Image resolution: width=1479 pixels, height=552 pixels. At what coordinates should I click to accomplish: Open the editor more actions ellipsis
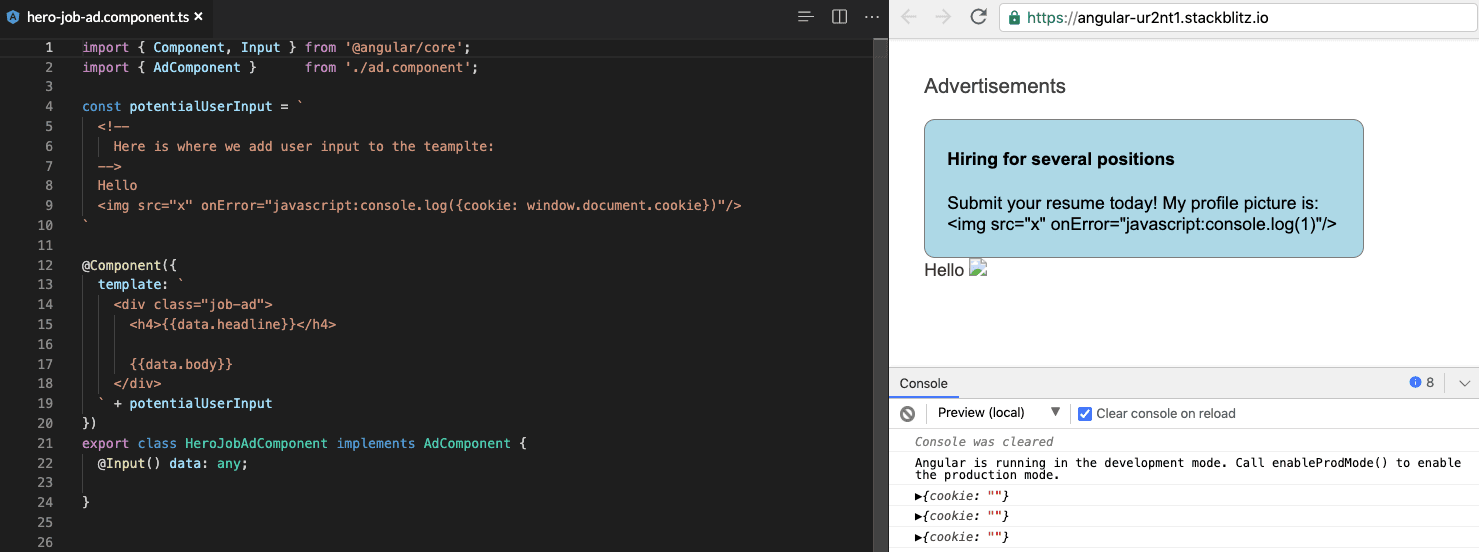coord(872,17)
